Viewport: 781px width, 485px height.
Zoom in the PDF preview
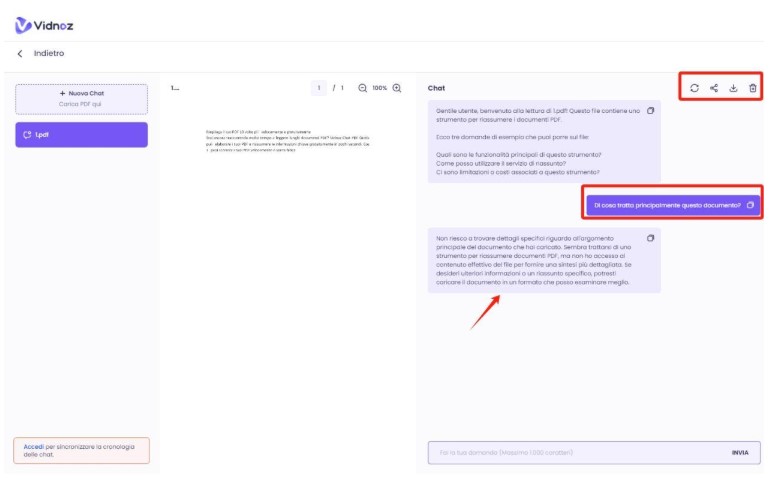[397, 88]
